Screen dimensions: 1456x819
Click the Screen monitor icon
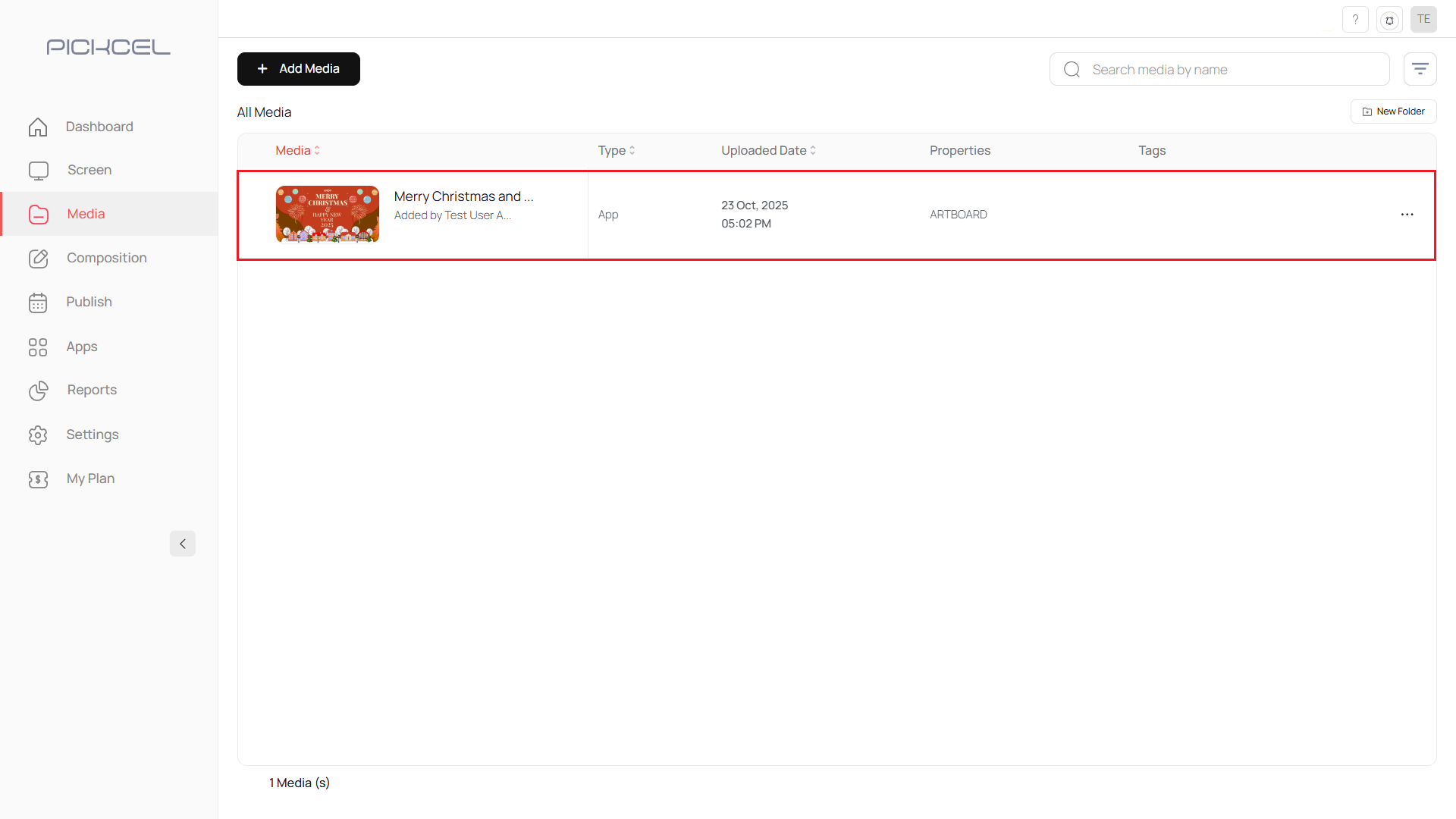(38, 171)
